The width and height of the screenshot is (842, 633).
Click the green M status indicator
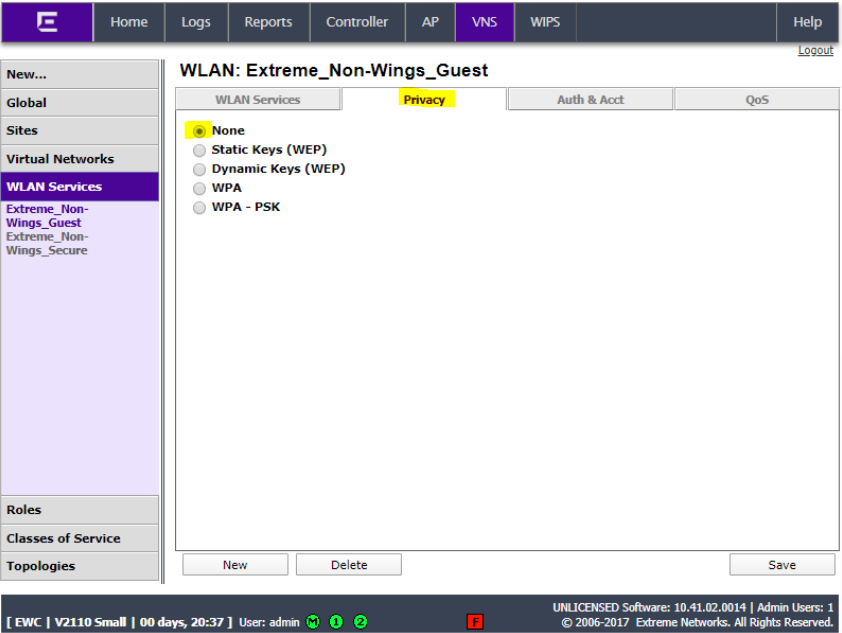click(313, 622)
